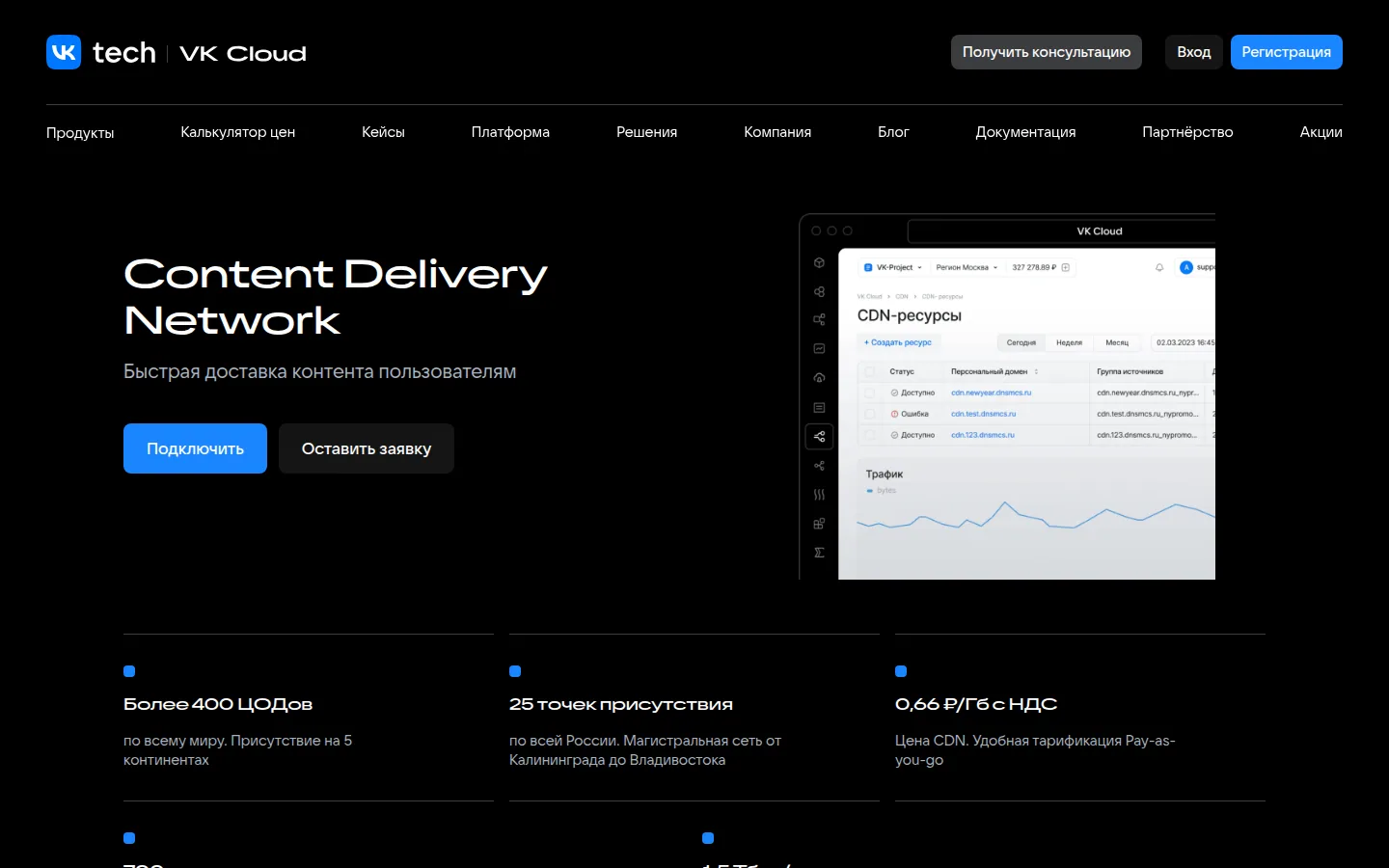Go to Блог in navigation

tap(893, 132)
